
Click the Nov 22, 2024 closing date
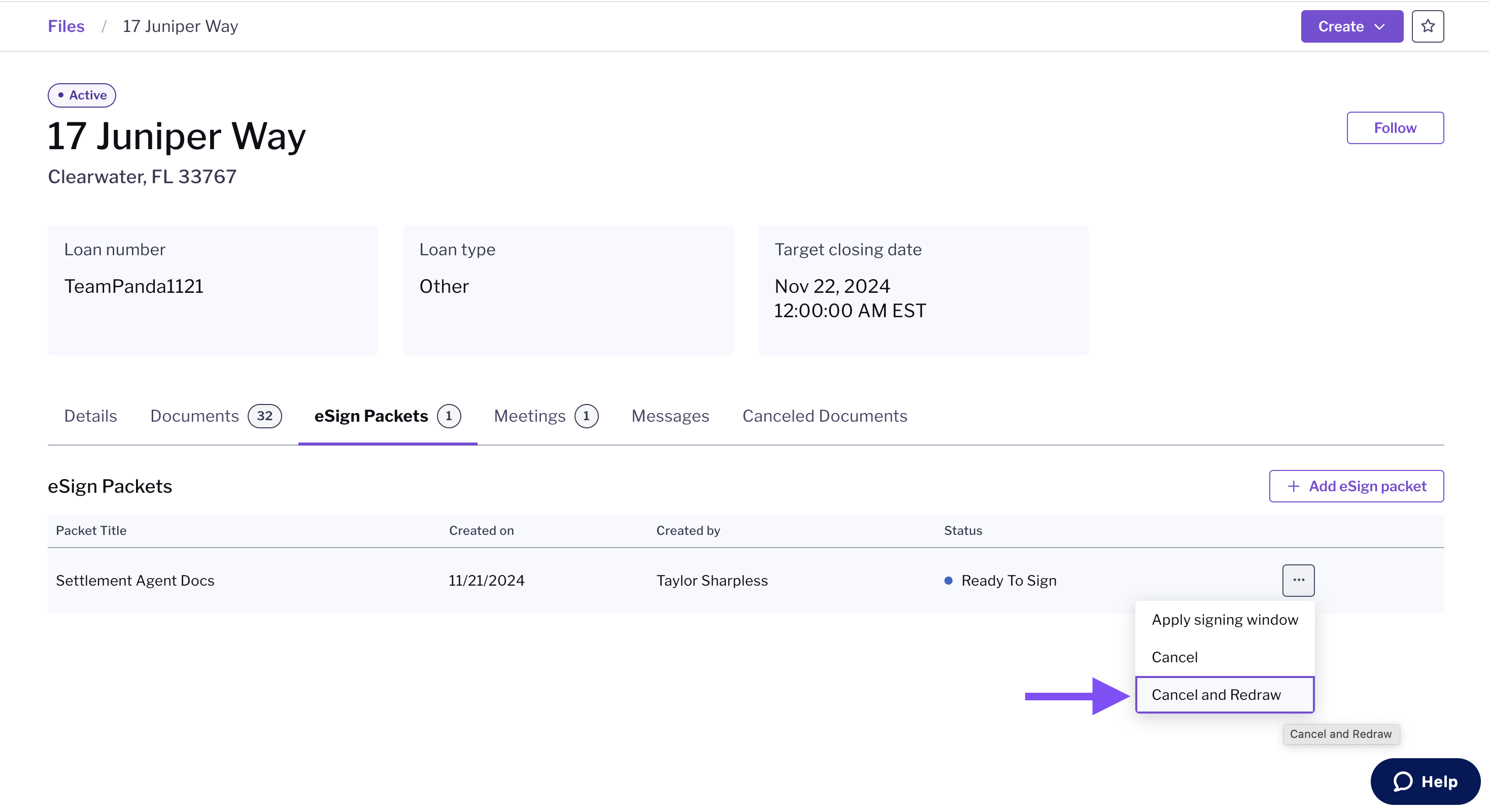831,286
